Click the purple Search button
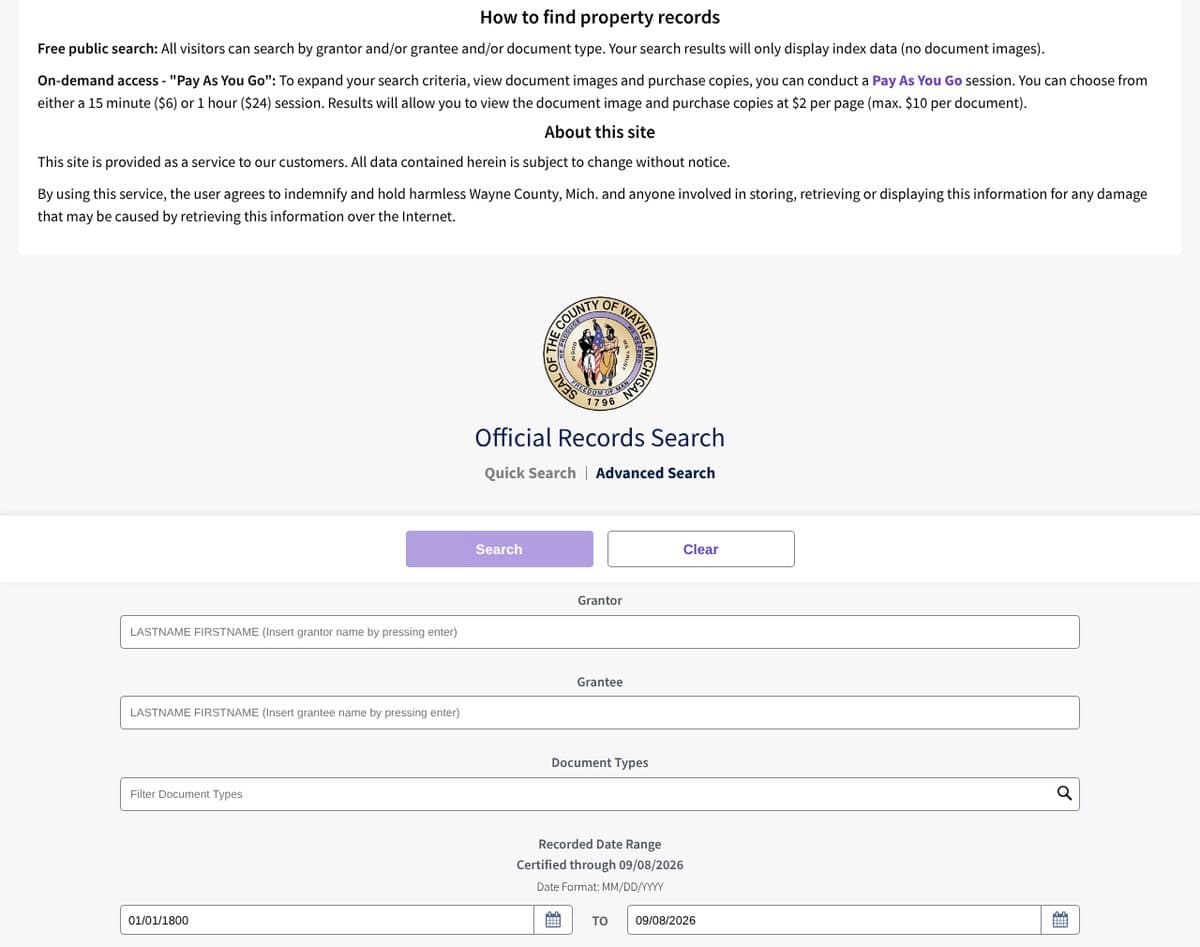The image size is (1200, 947). click(499, 549)
